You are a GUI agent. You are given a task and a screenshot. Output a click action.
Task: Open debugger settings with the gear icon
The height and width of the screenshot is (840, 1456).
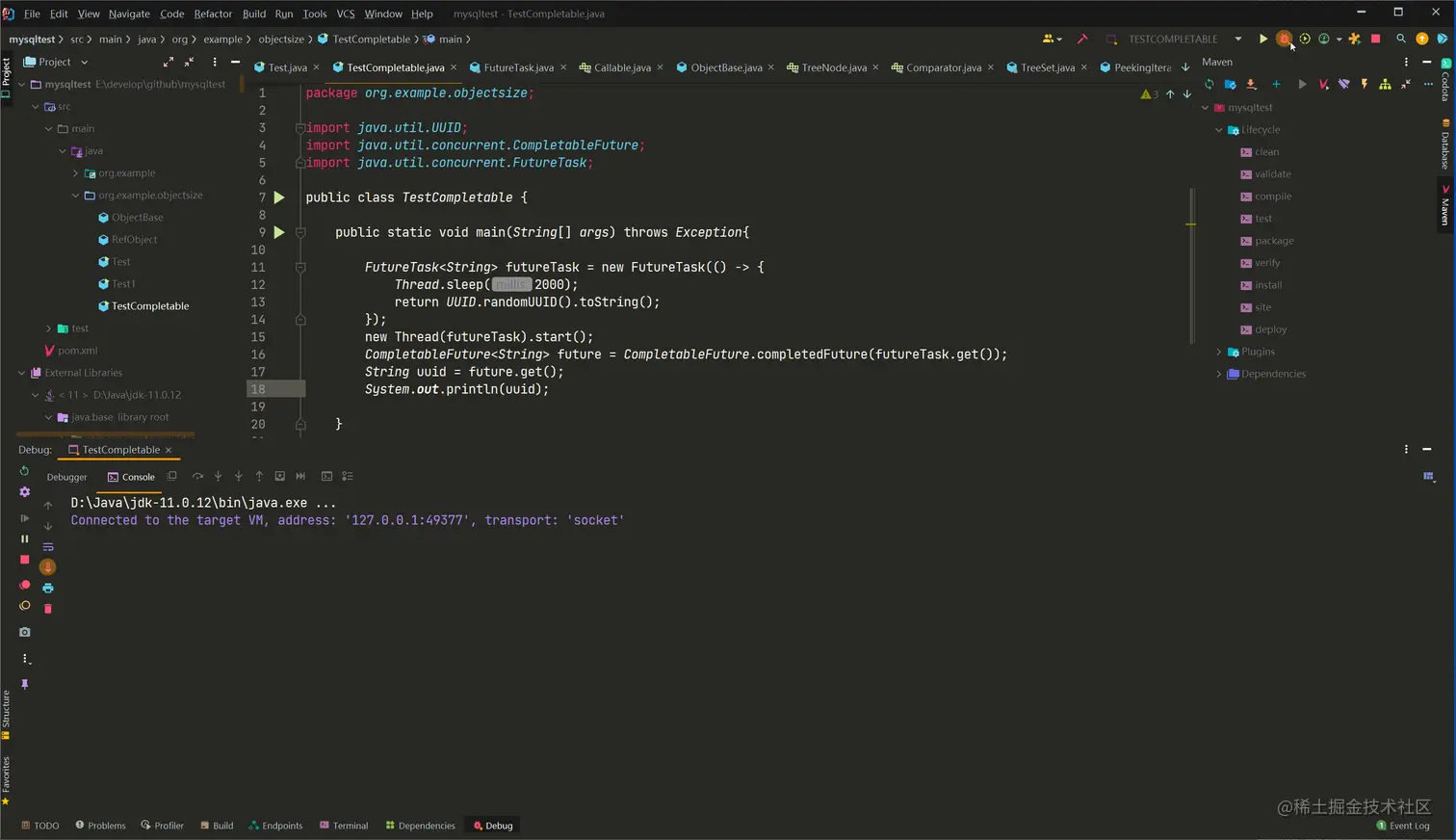(24, 492)
